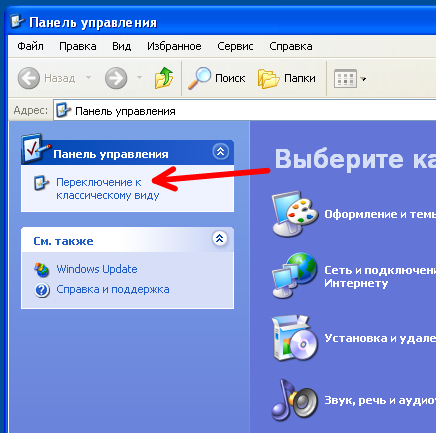Click the Control Panel icon in address bar
The width and height of the screenshot is (436, 433).
click(x=63, y=110)
